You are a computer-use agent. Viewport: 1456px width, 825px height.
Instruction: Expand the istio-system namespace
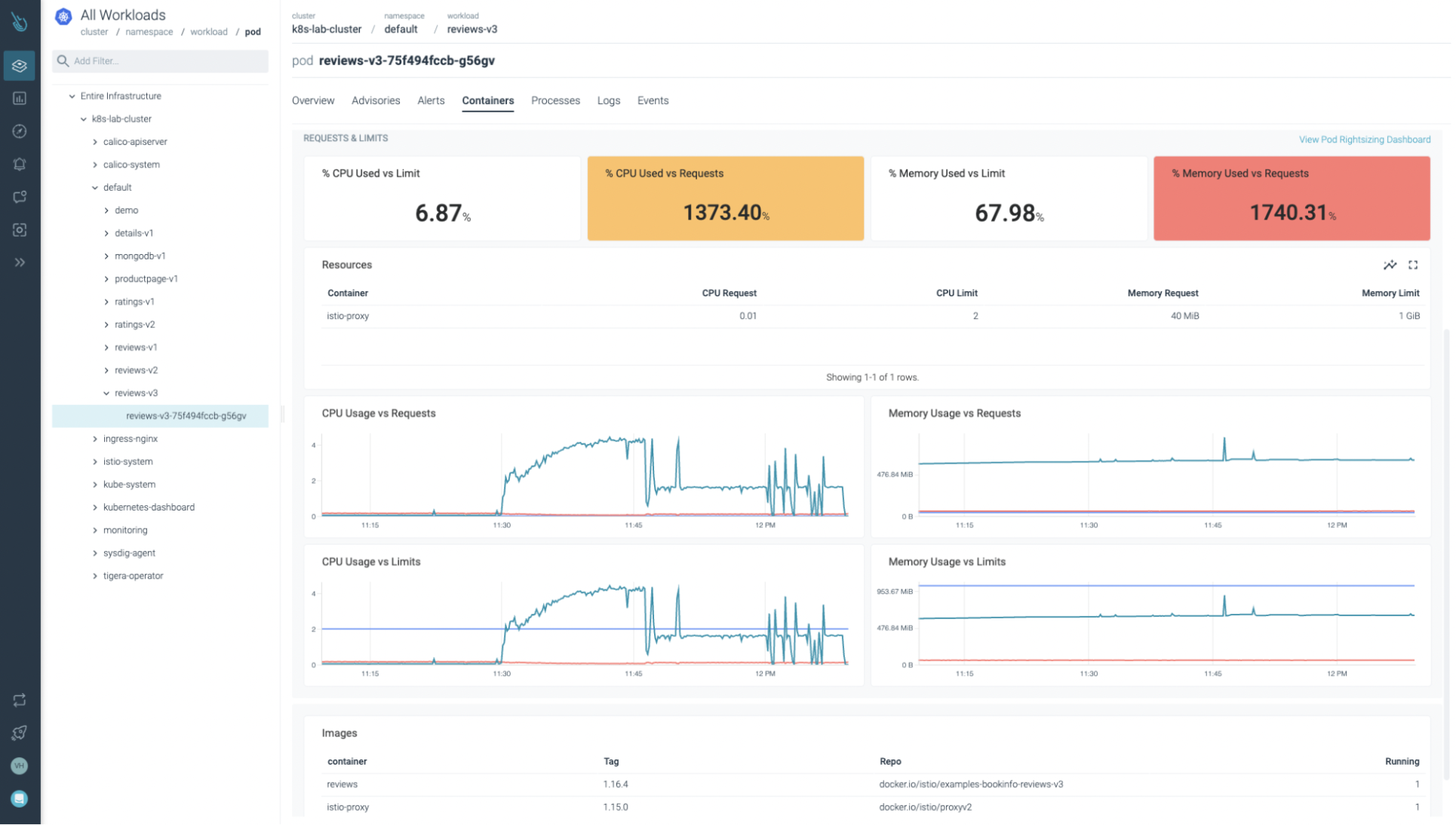coord(95,462)
